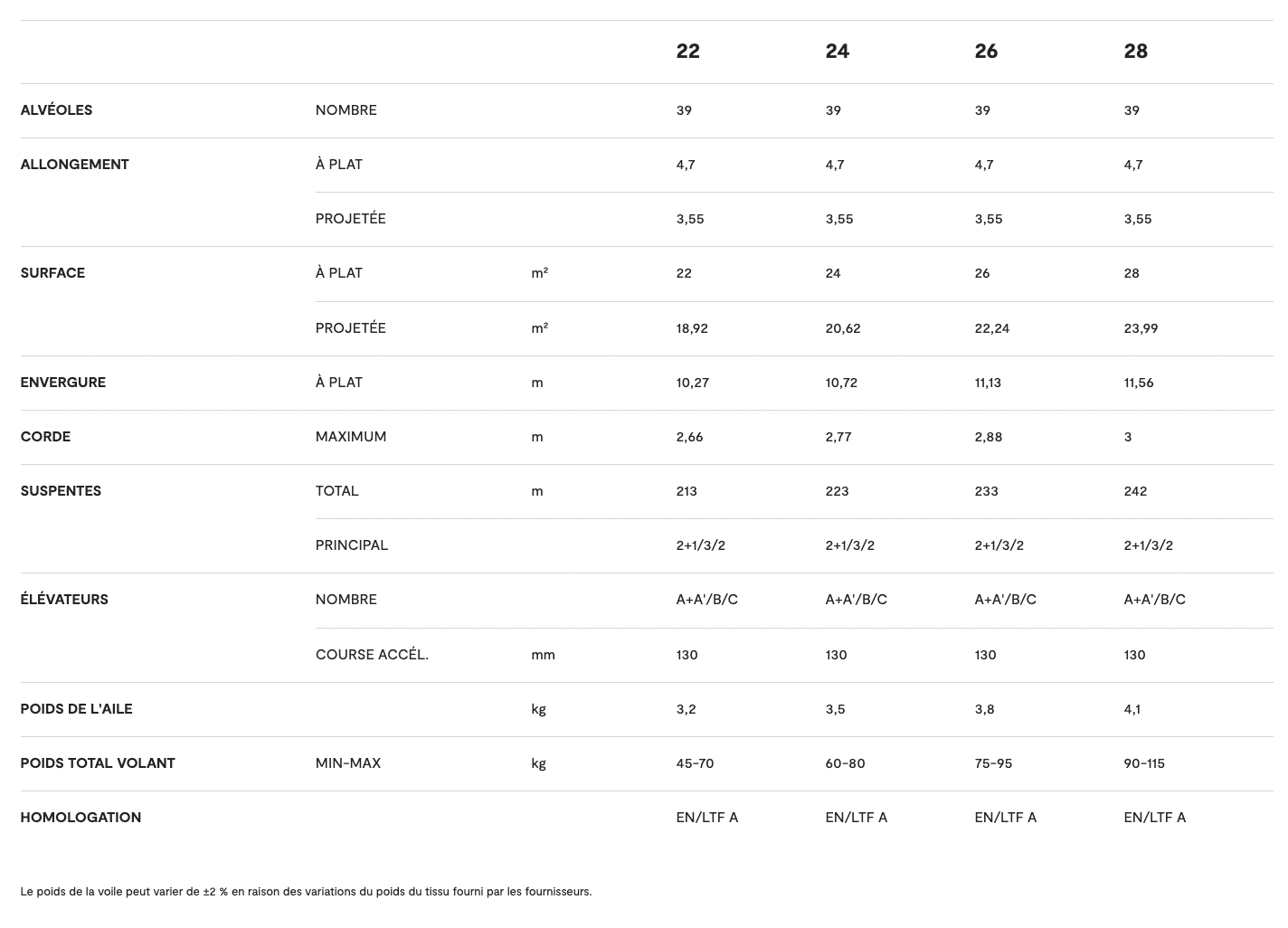Click the sail weight variation footnote
Screen dimensions: 1288x928
[306, 892]
